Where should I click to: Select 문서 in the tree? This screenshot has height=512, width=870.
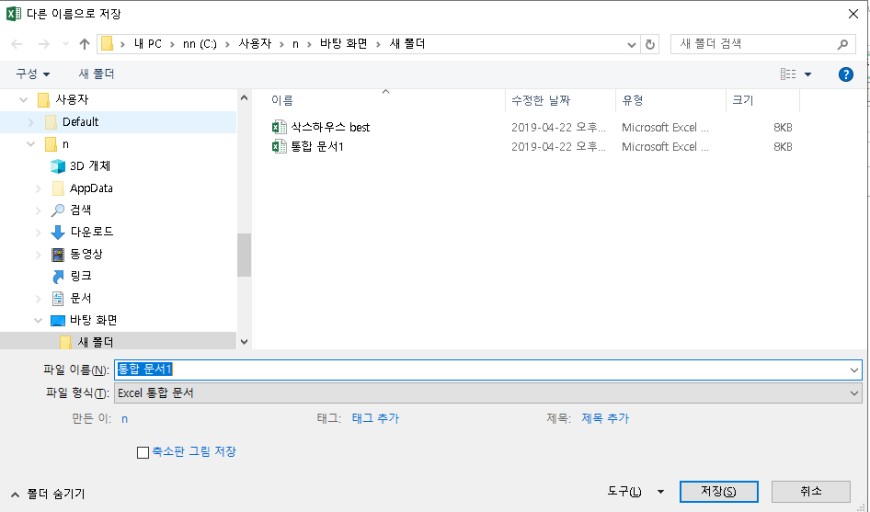(x=80, y=298)
